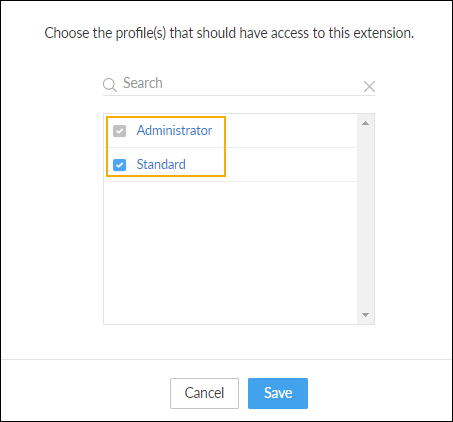Click blank space right of Administrator name
The height and width of the screenshot is (422, 453).
click(x=291, y=131)
